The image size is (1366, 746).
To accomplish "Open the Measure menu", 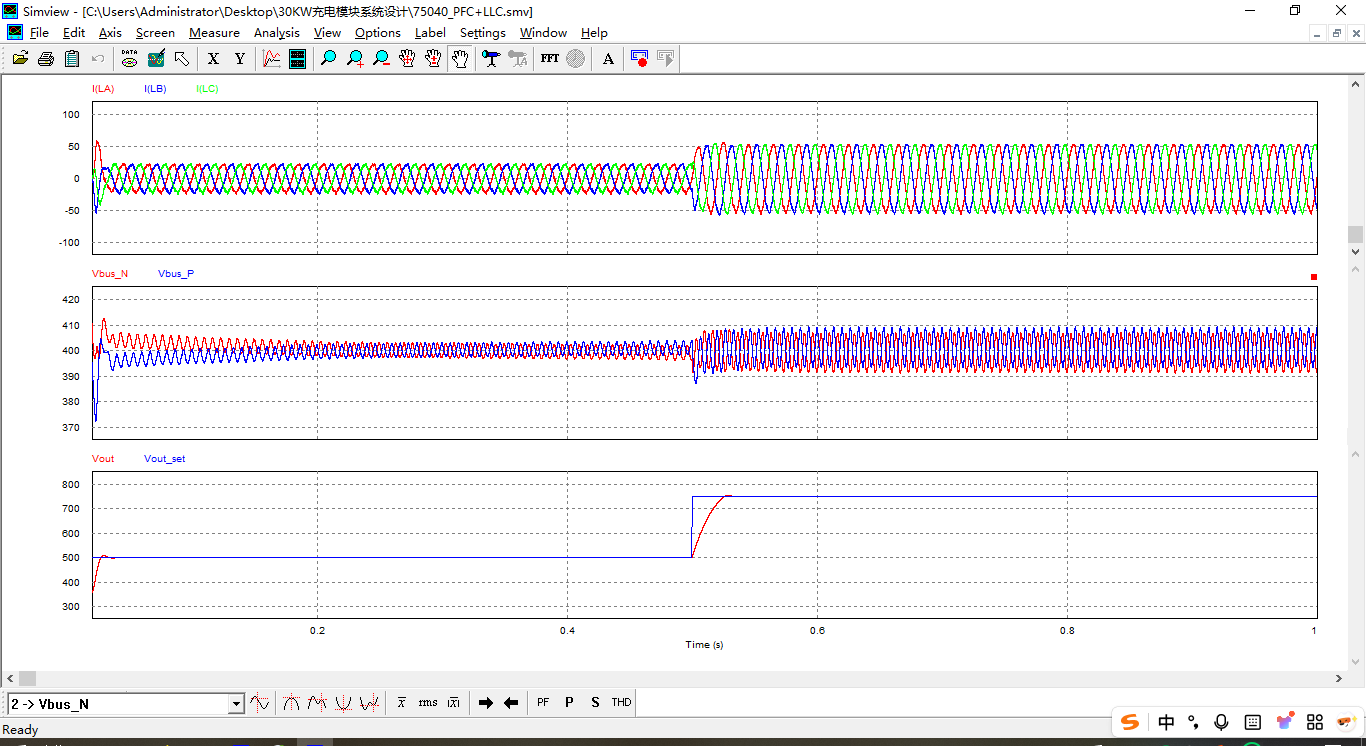I will [214, 33].
